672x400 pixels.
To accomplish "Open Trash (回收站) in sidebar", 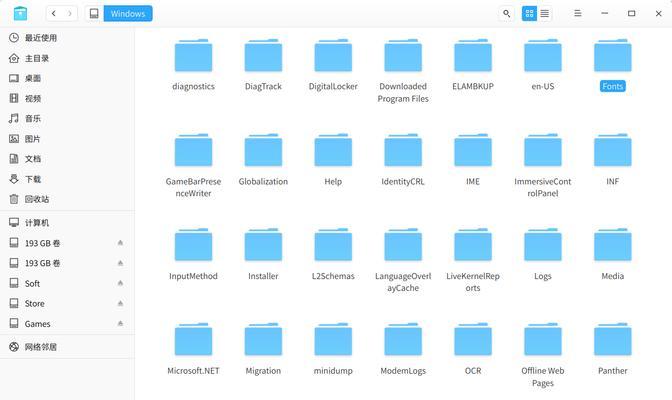I will [x=67, y=199].
